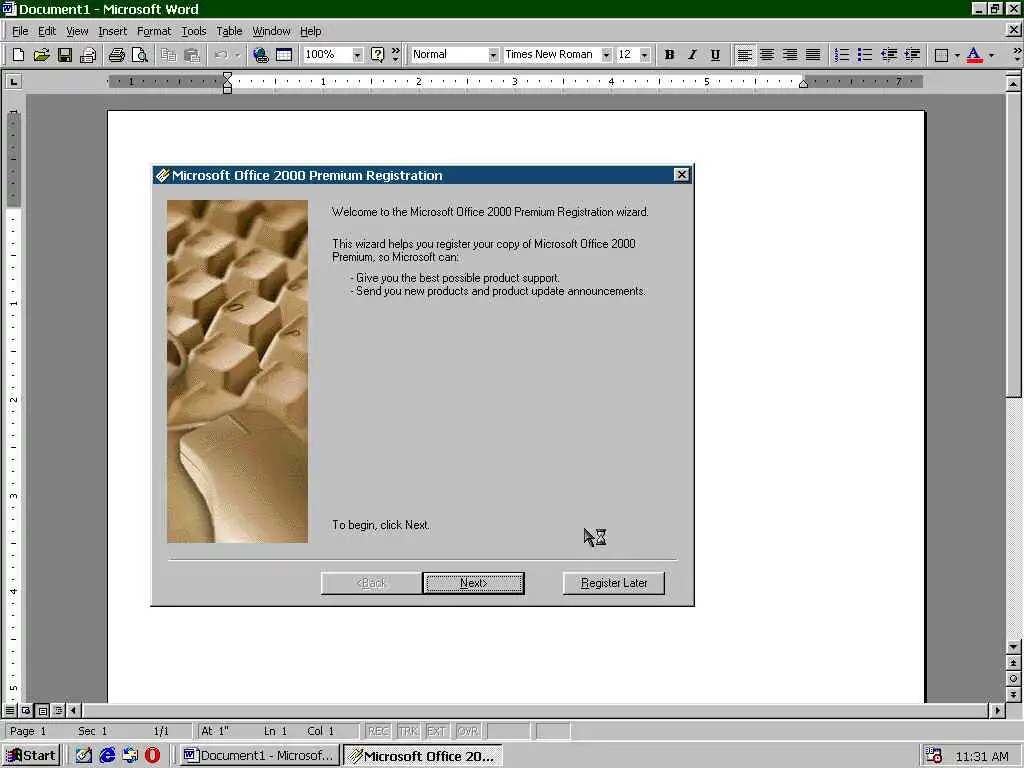Click the Tables and Borders icon
This screenshot has height=768, width=1024.
pyautogui.click(x=284, y=55)
